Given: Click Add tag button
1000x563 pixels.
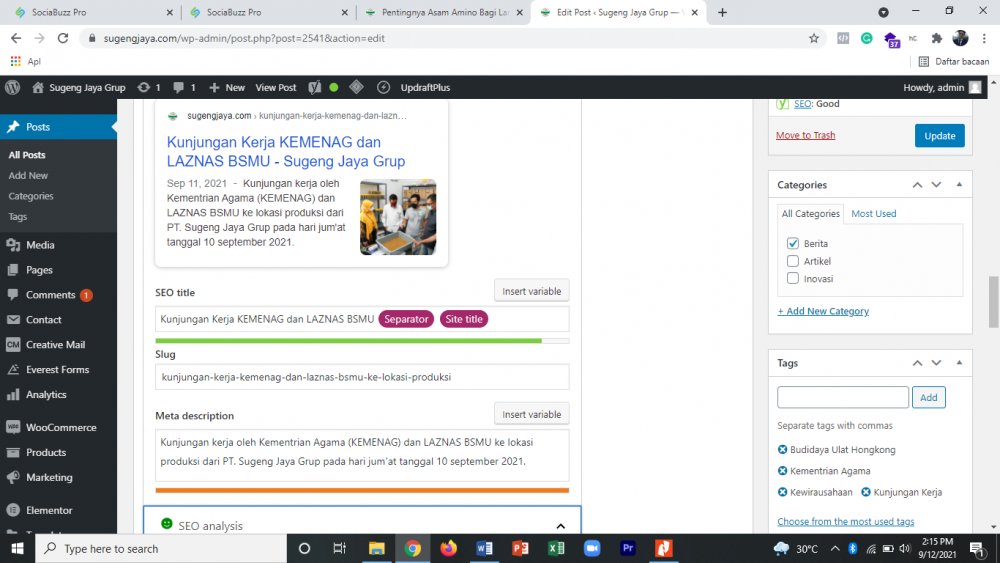Looking at the screenshot, I should coord(929,397).
